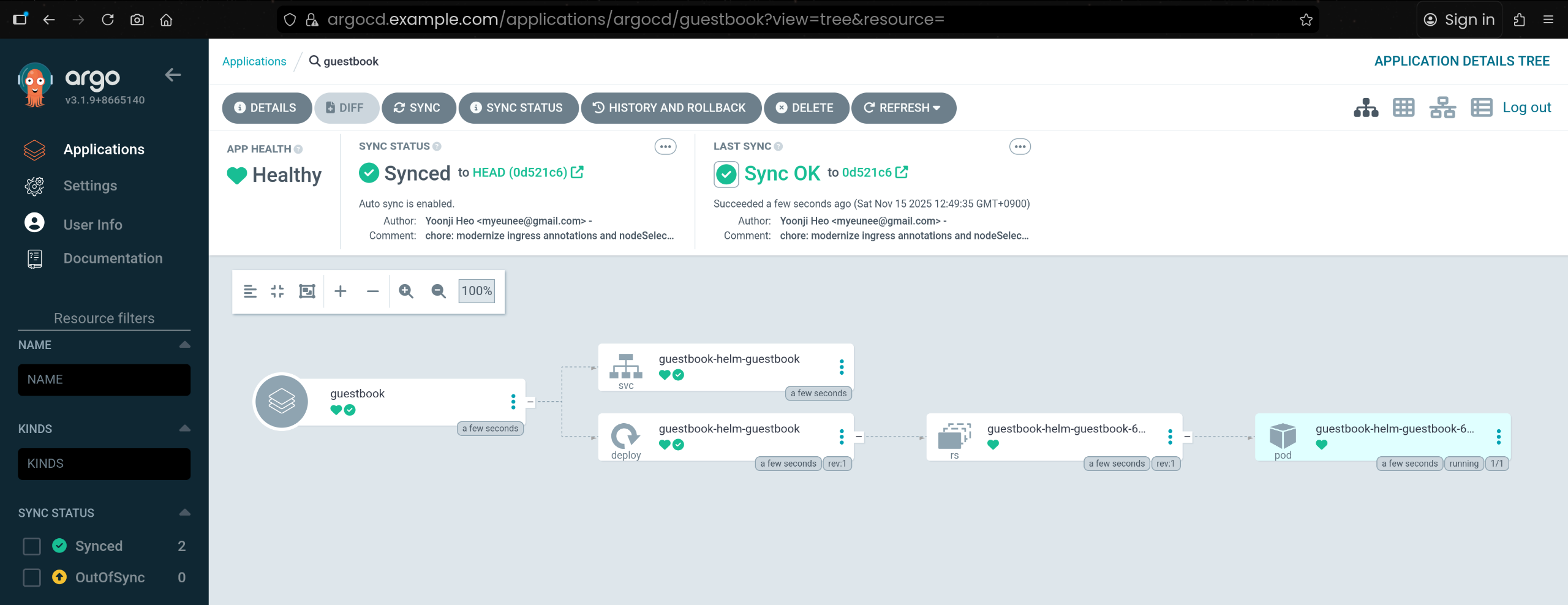1568x605 pixels.
Task: Switch to resource list view icon
Action: click(x=1482, y=108)
